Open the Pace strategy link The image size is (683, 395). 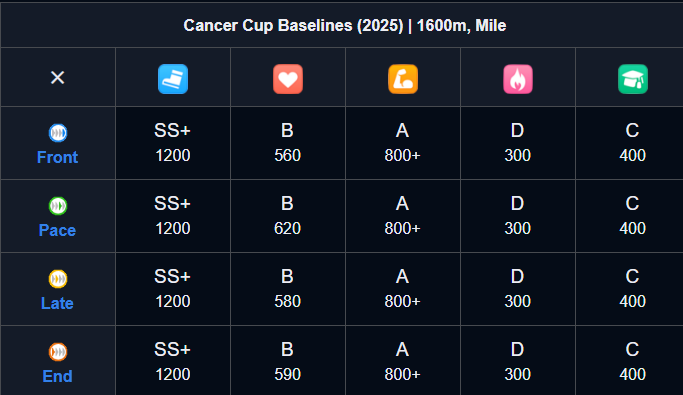[57, 230]
